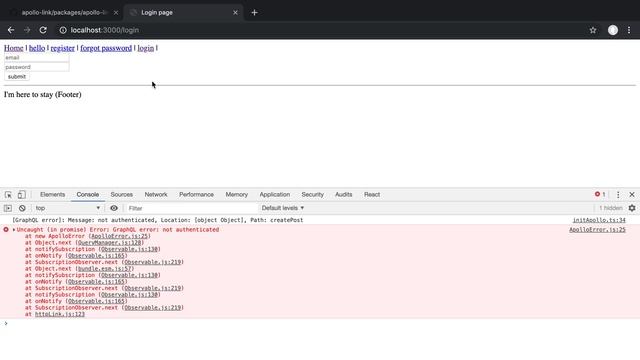
Task: Toggle the device toolbar in DevTools
Action: [22, 195]
